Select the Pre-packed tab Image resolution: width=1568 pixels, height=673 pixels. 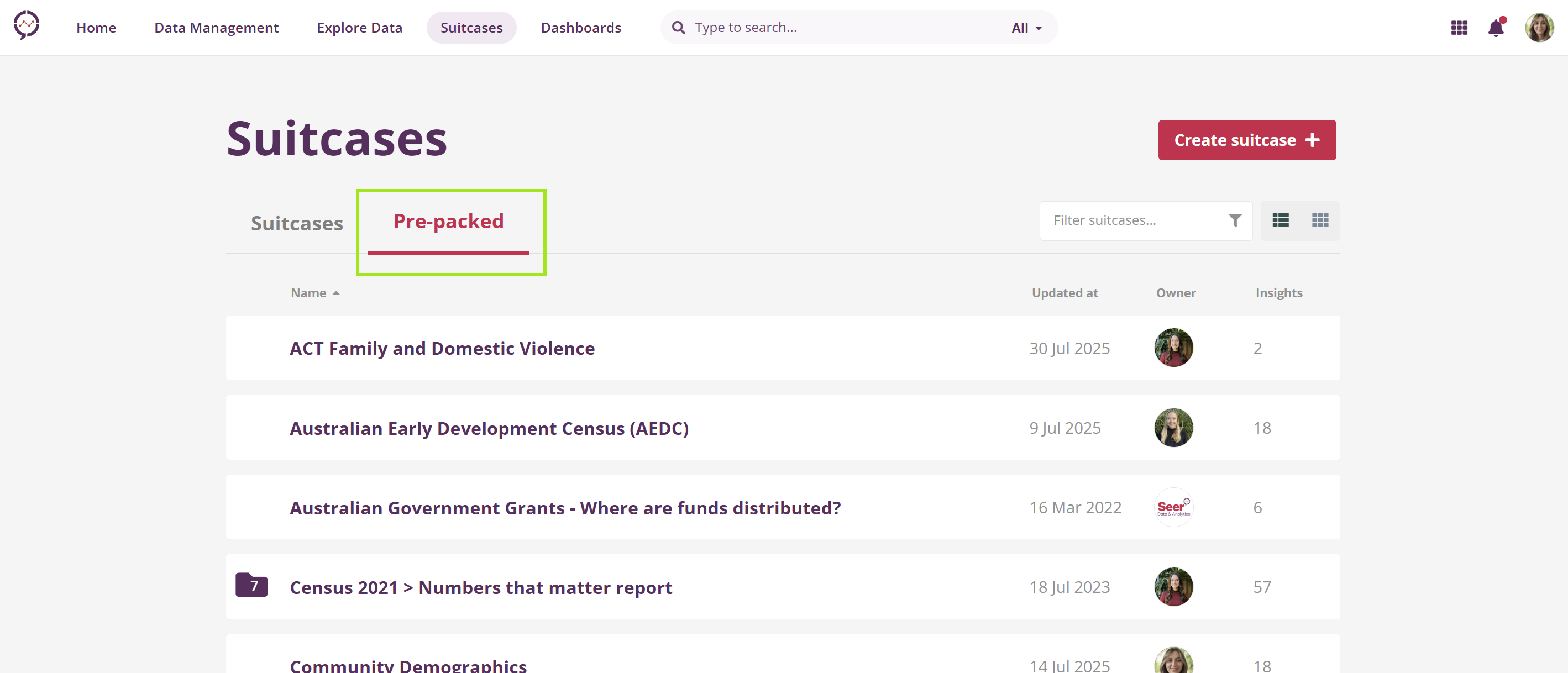(448, 222)
